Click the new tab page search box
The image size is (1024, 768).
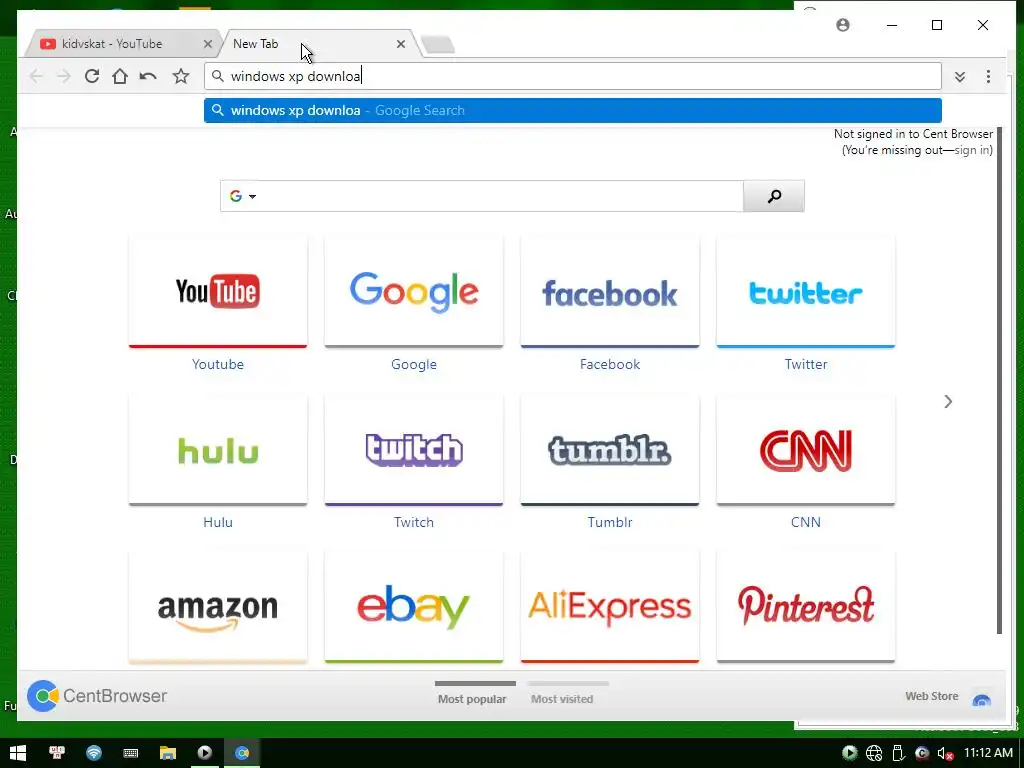[501, 196]
